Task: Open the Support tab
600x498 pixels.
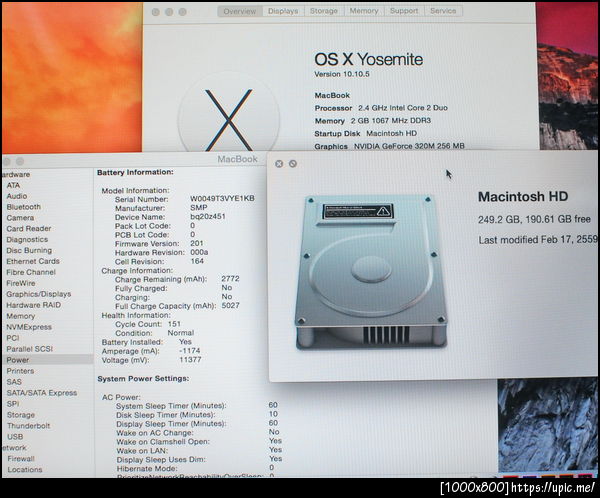Action: [x=404, y=11]
